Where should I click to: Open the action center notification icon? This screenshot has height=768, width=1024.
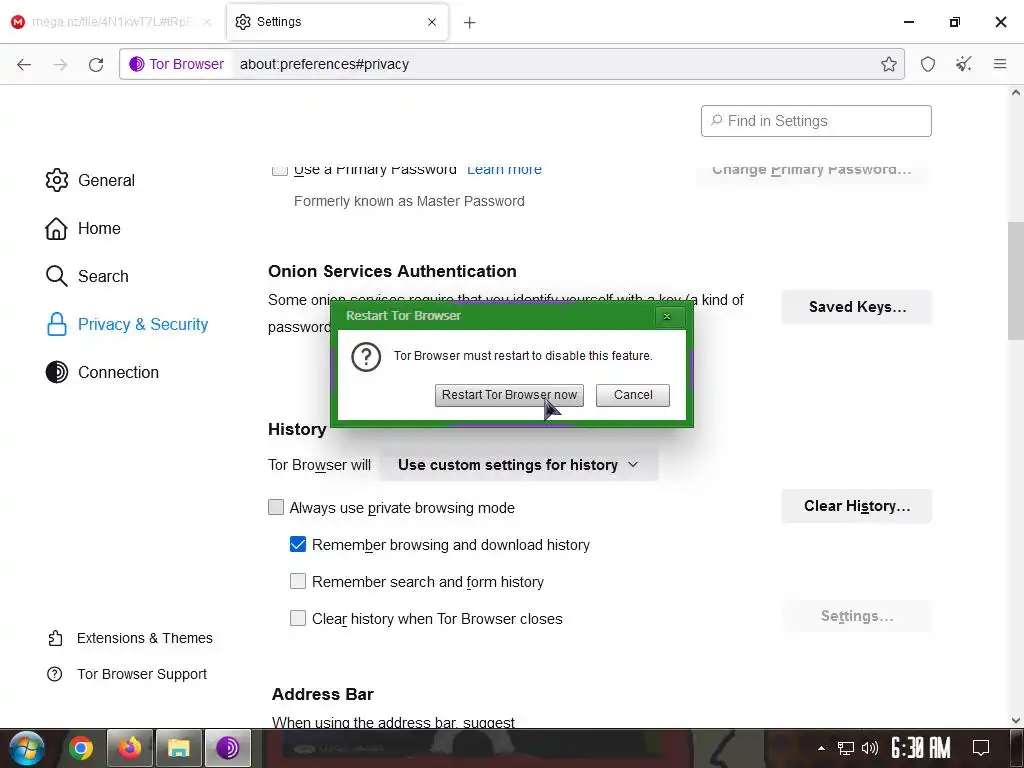[x=981, y=748]
